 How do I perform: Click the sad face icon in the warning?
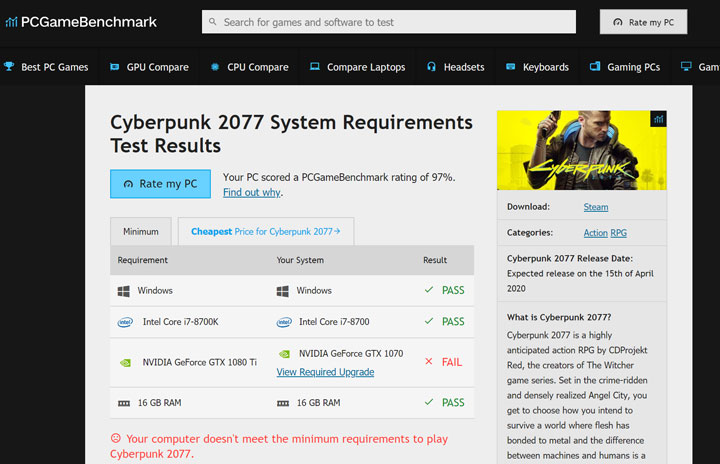116,438
